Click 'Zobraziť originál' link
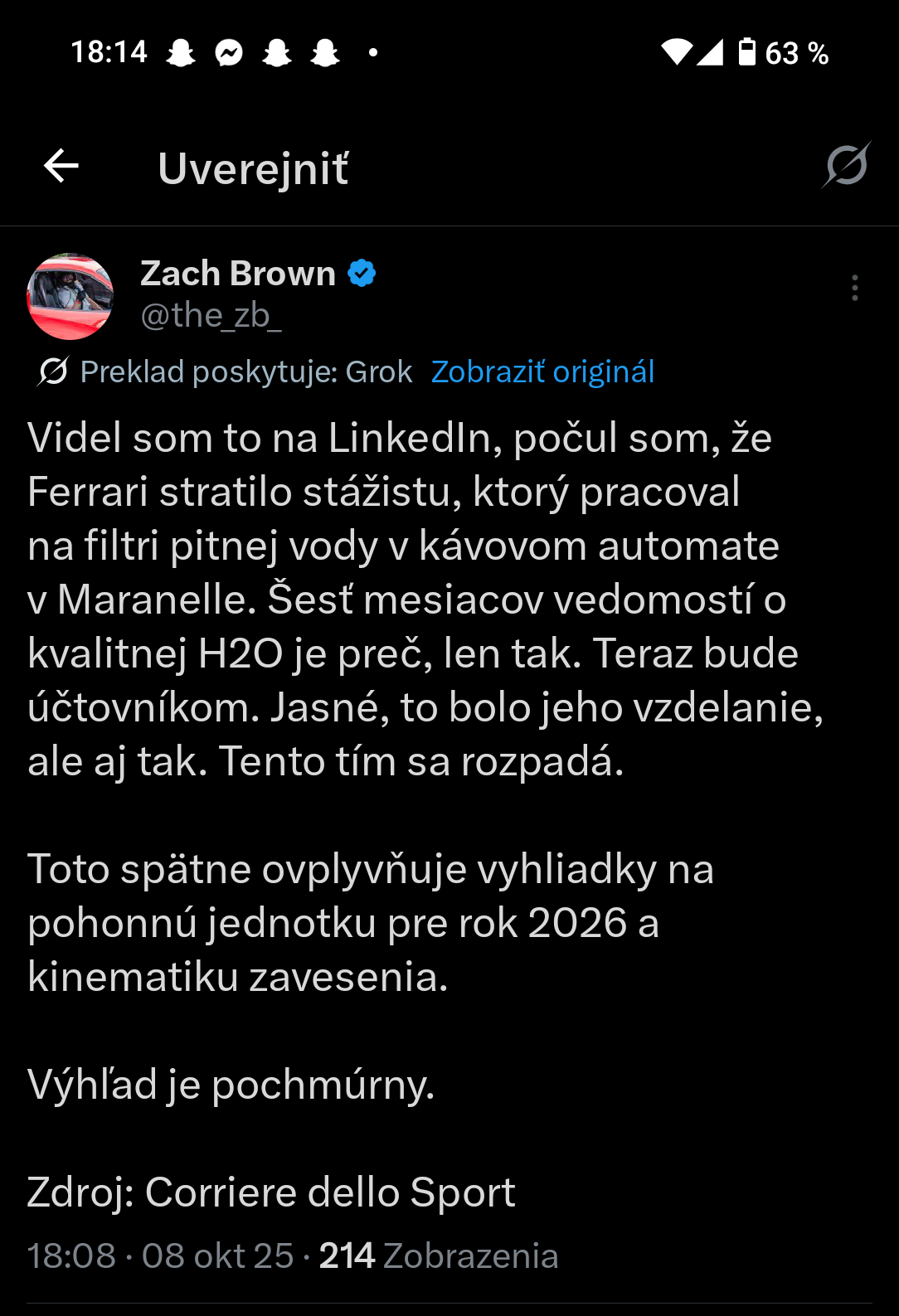The height and width of the screenshot is (1316, 899). coord(542,371)
